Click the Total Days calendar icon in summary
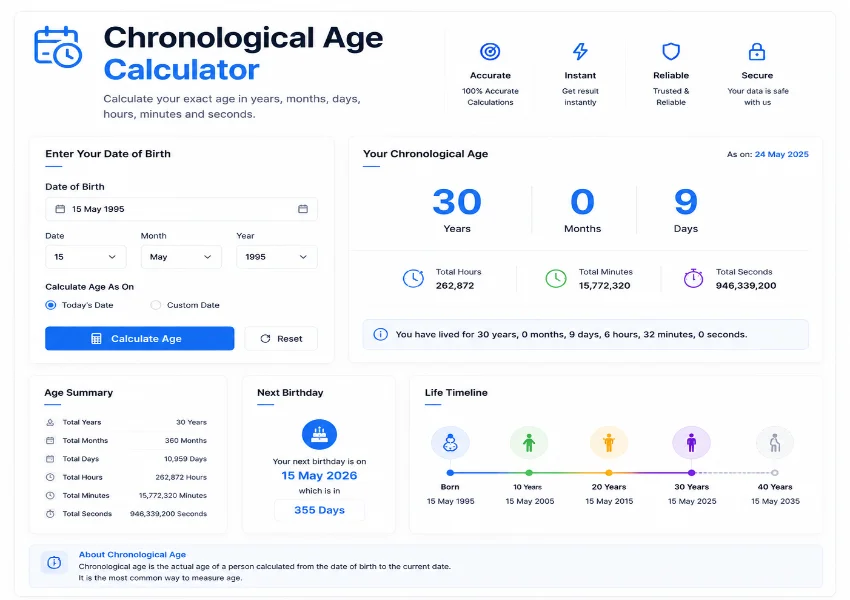This screenshot has height=600, width=850. (50, 459)
